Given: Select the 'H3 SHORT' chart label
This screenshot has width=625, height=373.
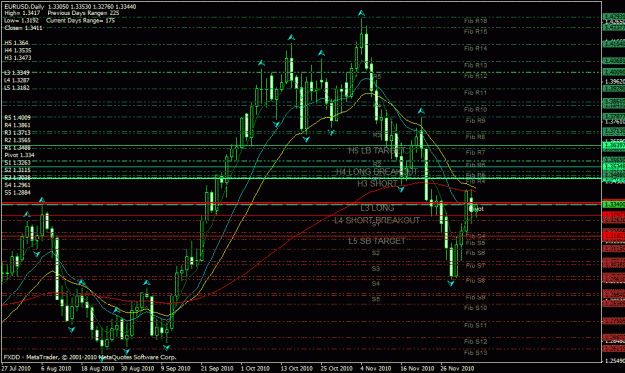Looking at the screenshot, I should pyautogui.click(x=377, y=184).
